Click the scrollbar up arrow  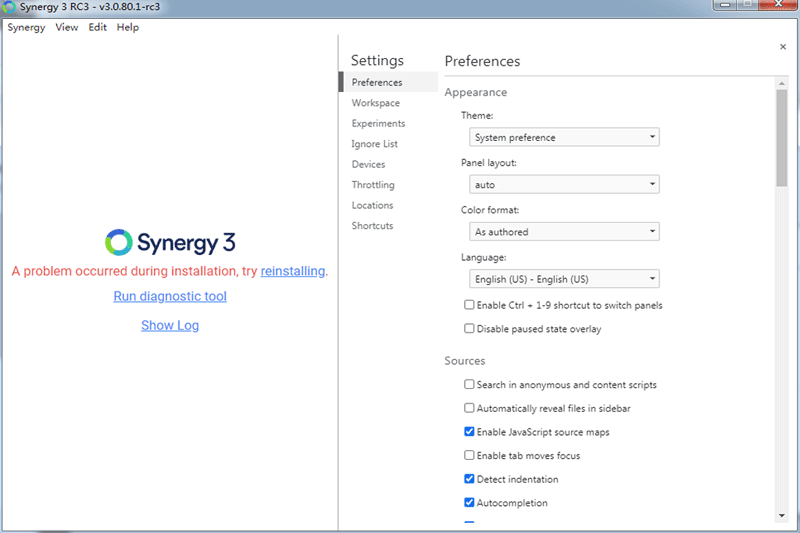coord(782,83)
